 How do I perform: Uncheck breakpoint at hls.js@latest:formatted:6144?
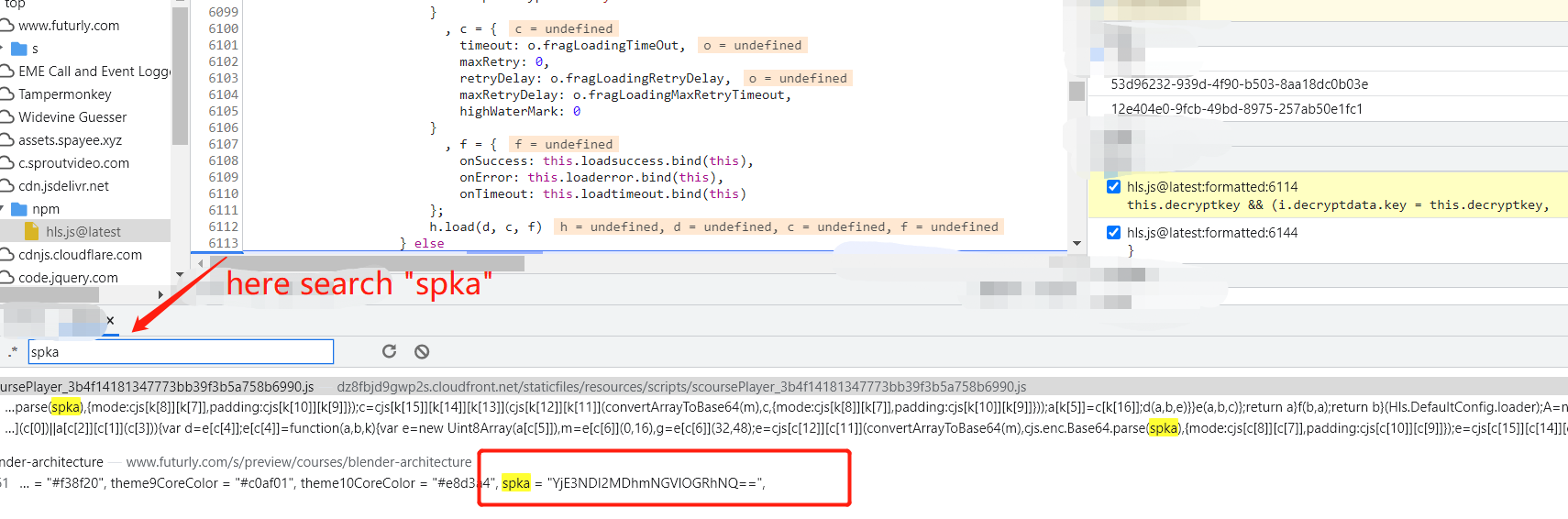1113,232
